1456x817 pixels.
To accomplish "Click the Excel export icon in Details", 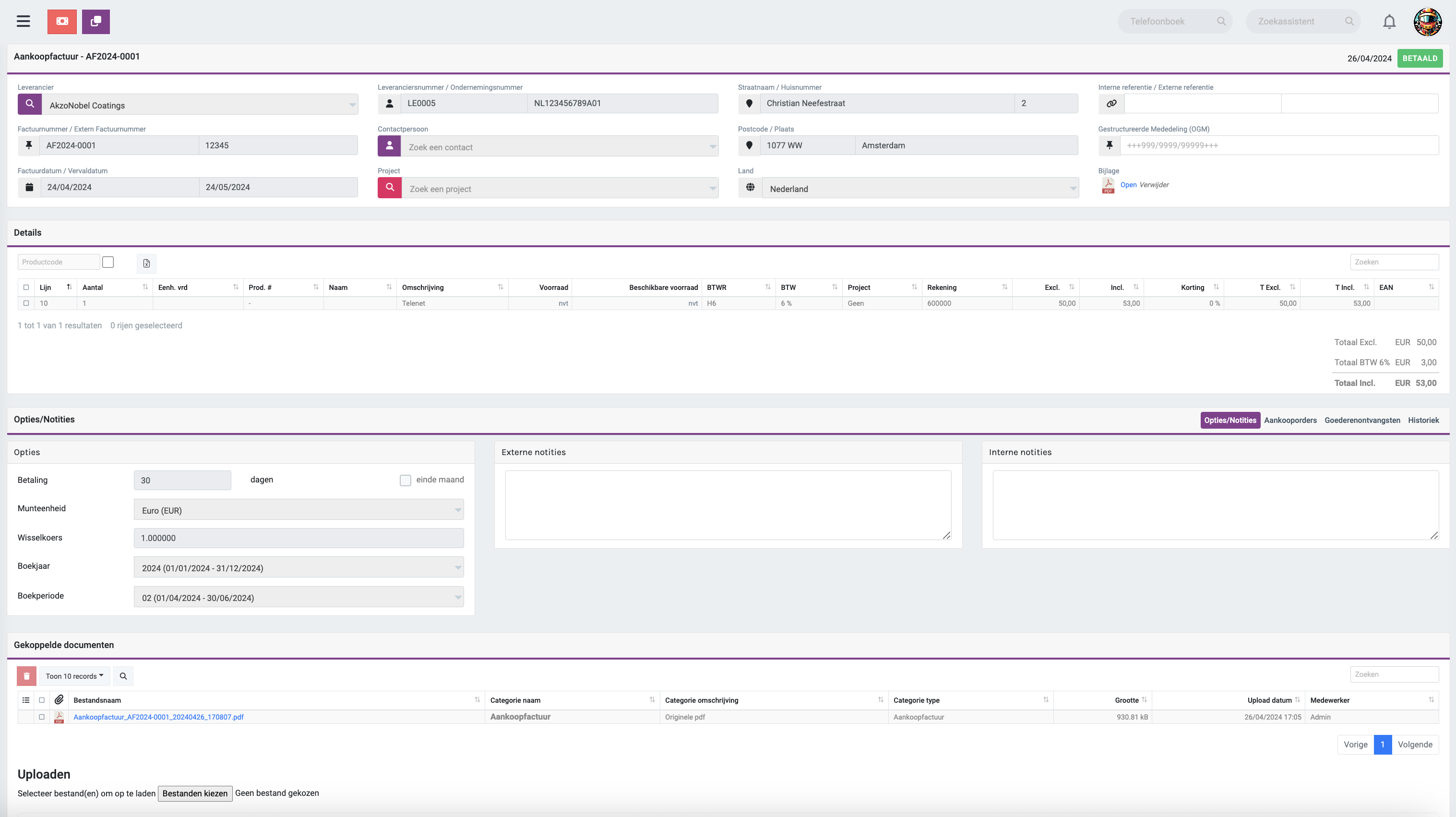I will 146,263.
